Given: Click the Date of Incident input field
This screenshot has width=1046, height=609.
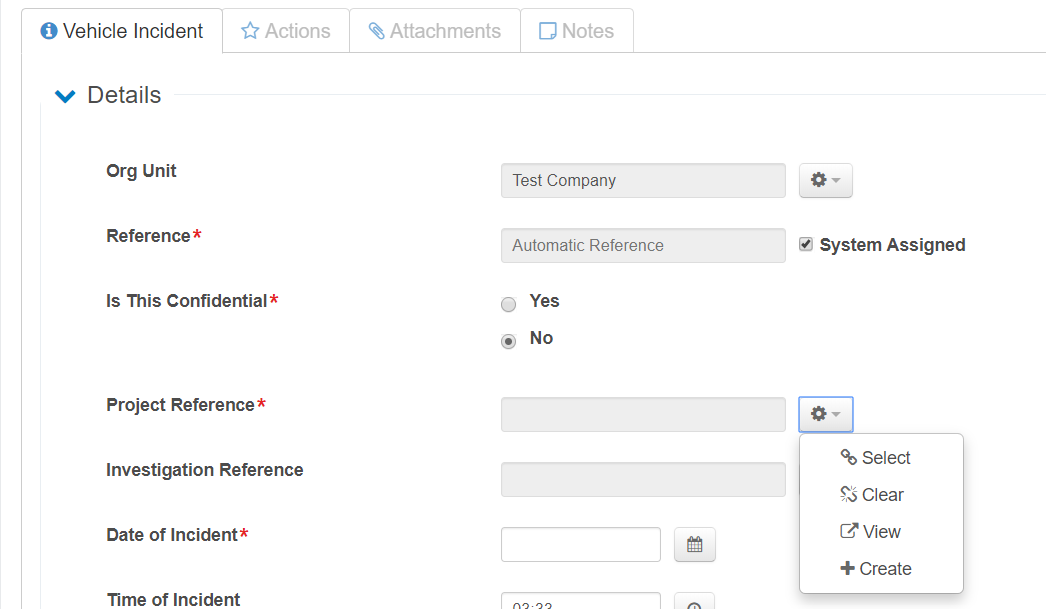Looking at the screenshot, I should coord(580,545).
